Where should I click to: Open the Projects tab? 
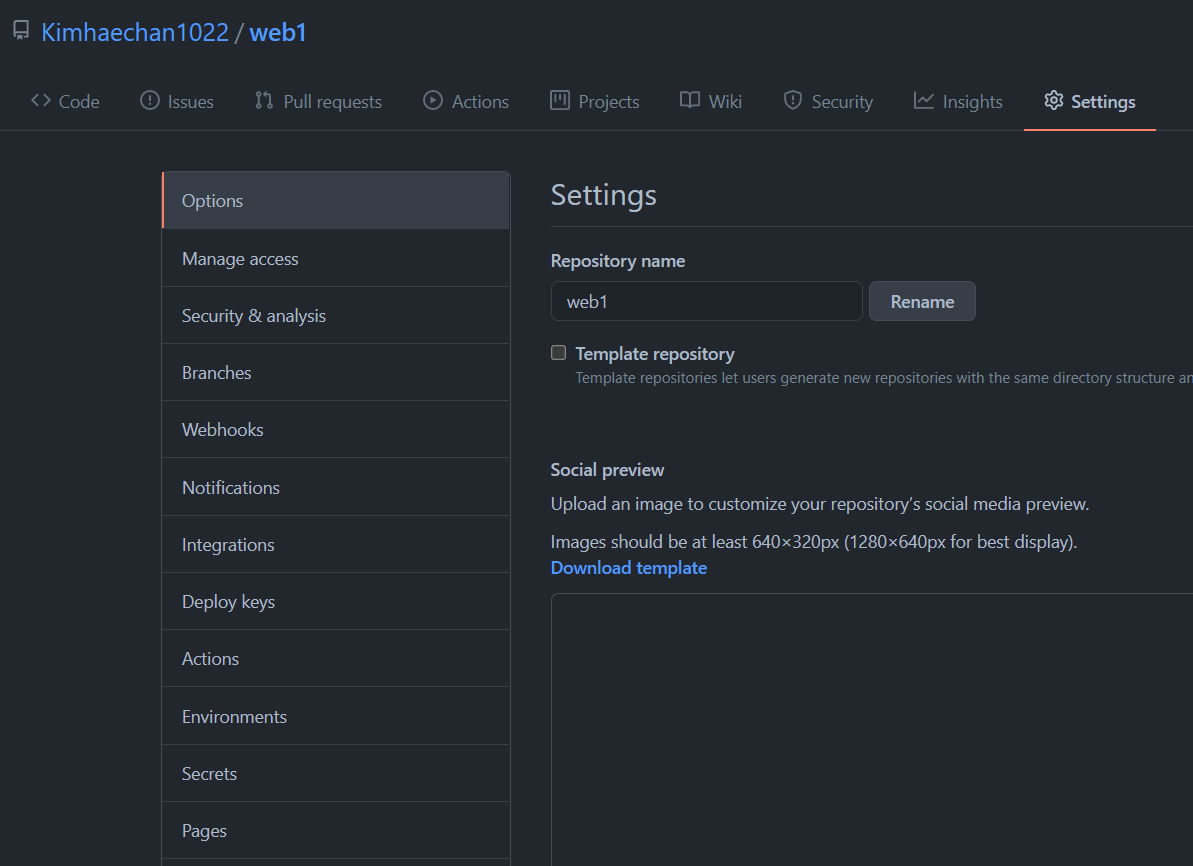tap(595, 101)
